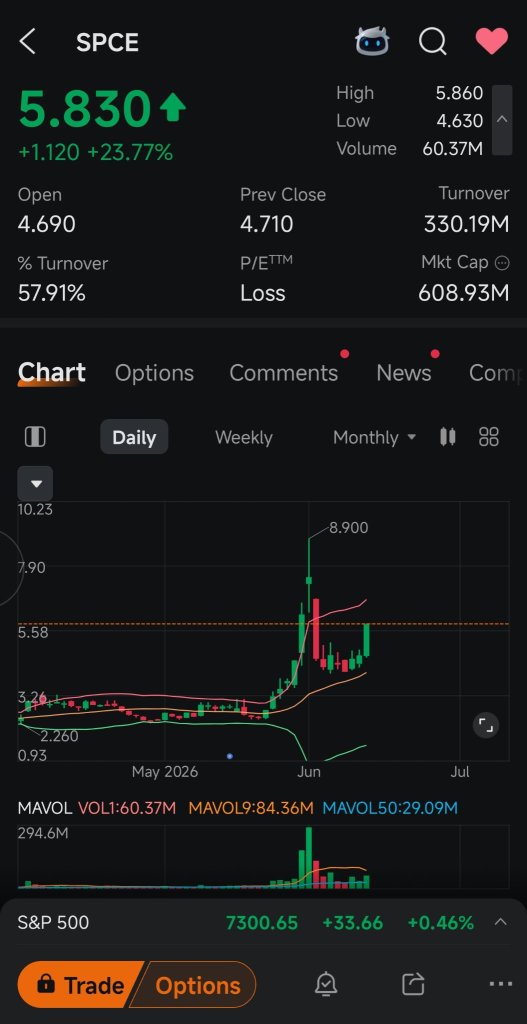Open the four-square grid layout icon
Screen dimensions: 527x1024
point(489,437)
